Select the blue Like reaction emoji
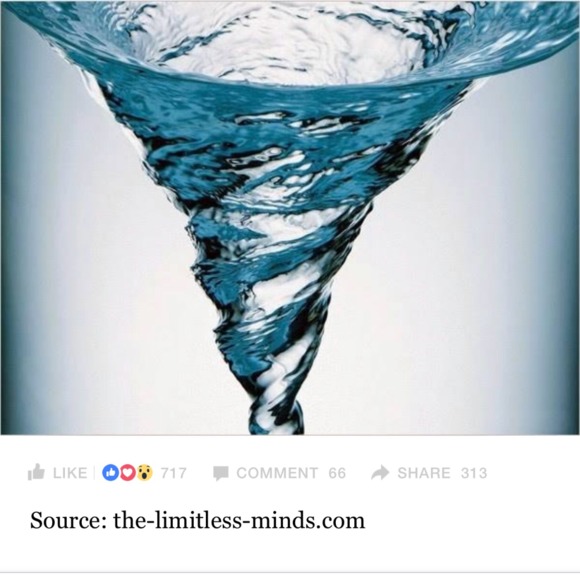 110,473
